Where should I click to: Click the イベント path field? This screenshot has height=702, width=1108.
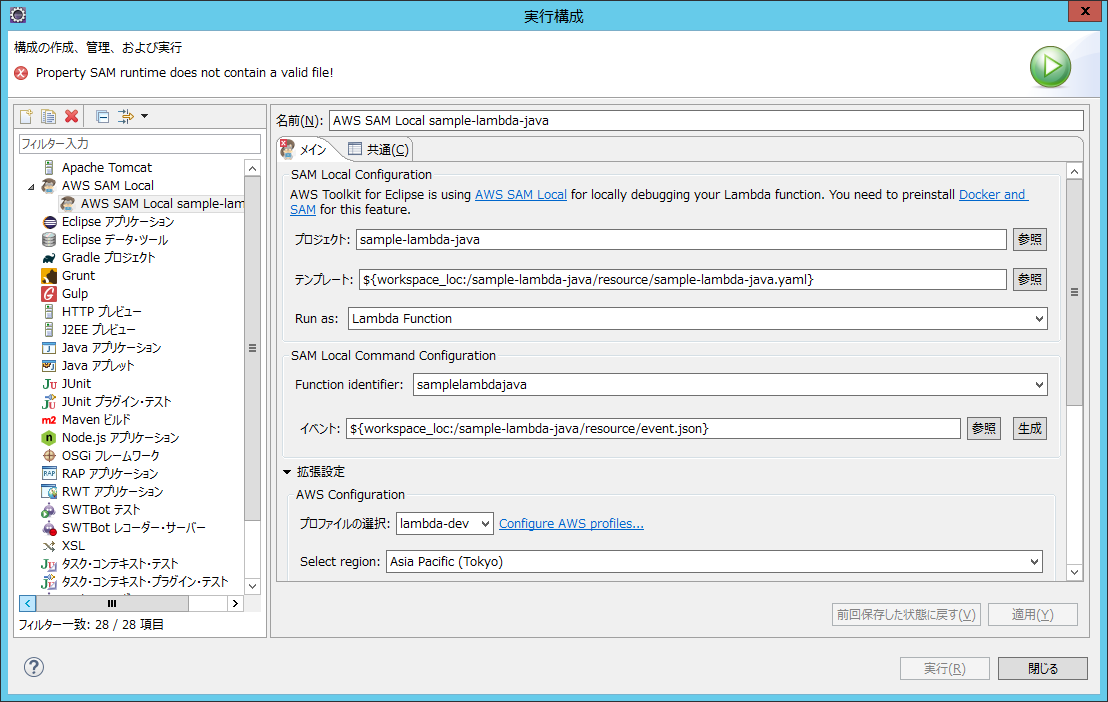[653, 428]
